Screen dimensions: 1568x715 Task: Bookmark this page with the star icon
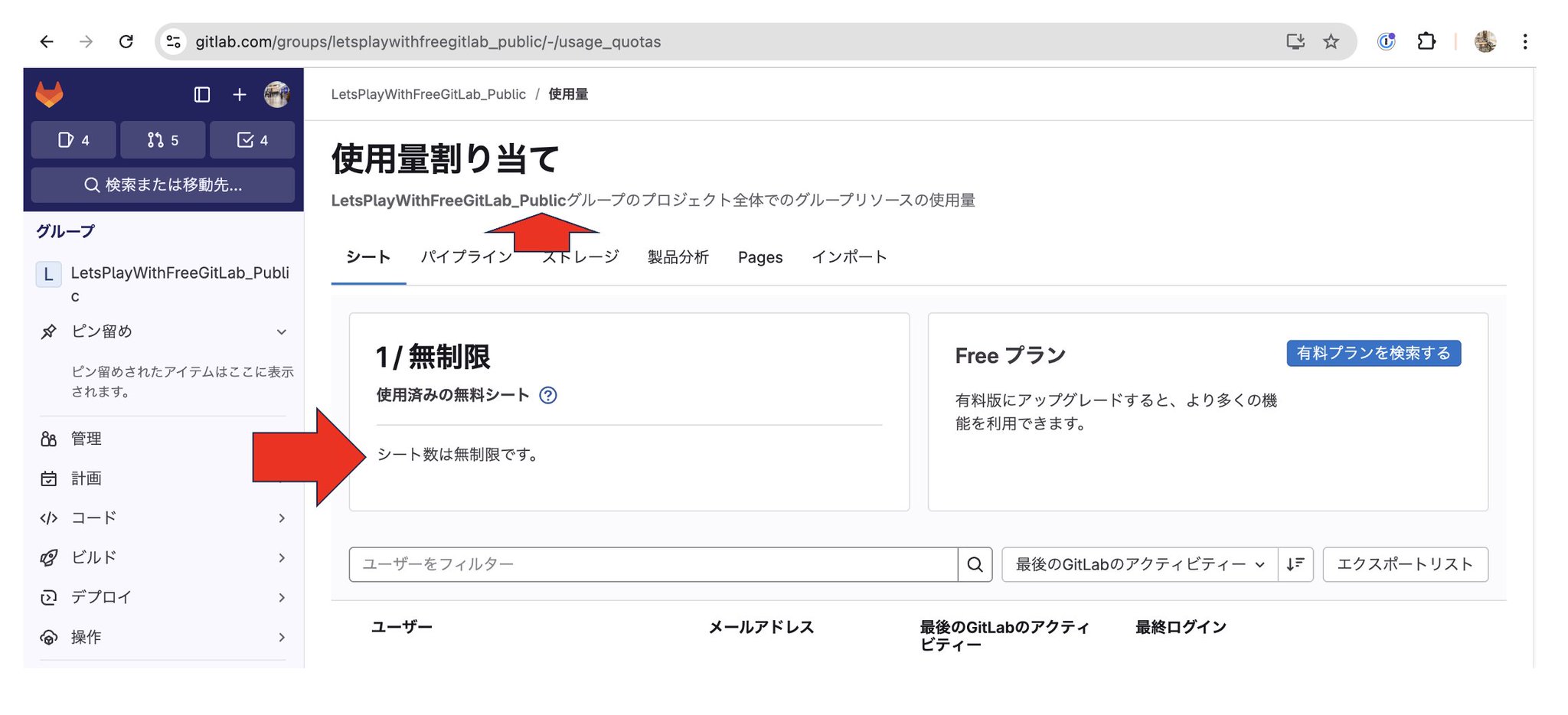(1331, 41)
